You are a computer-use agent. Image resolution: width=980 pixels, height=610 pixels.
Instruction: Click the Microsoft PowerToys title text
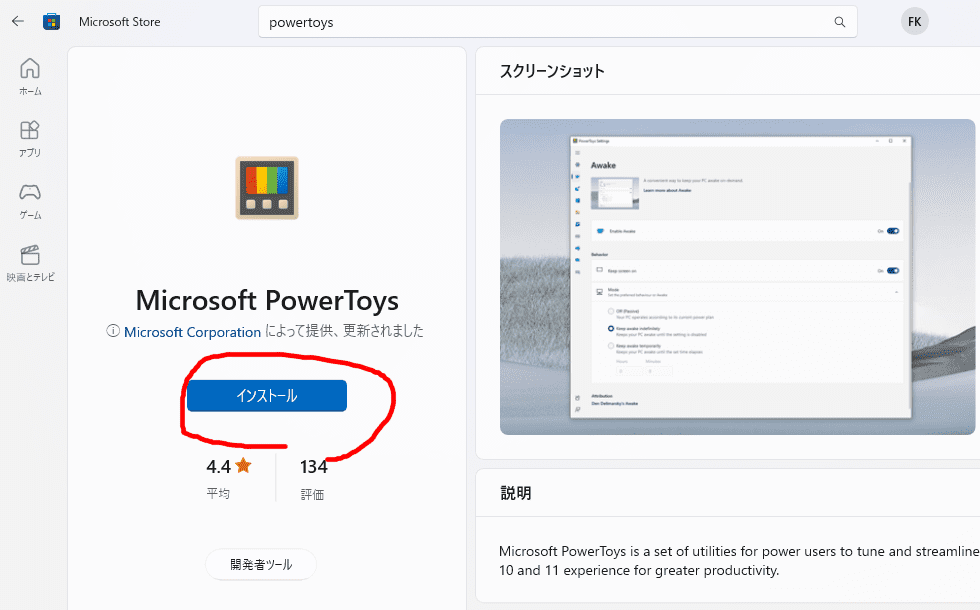[x=267, y=301]
